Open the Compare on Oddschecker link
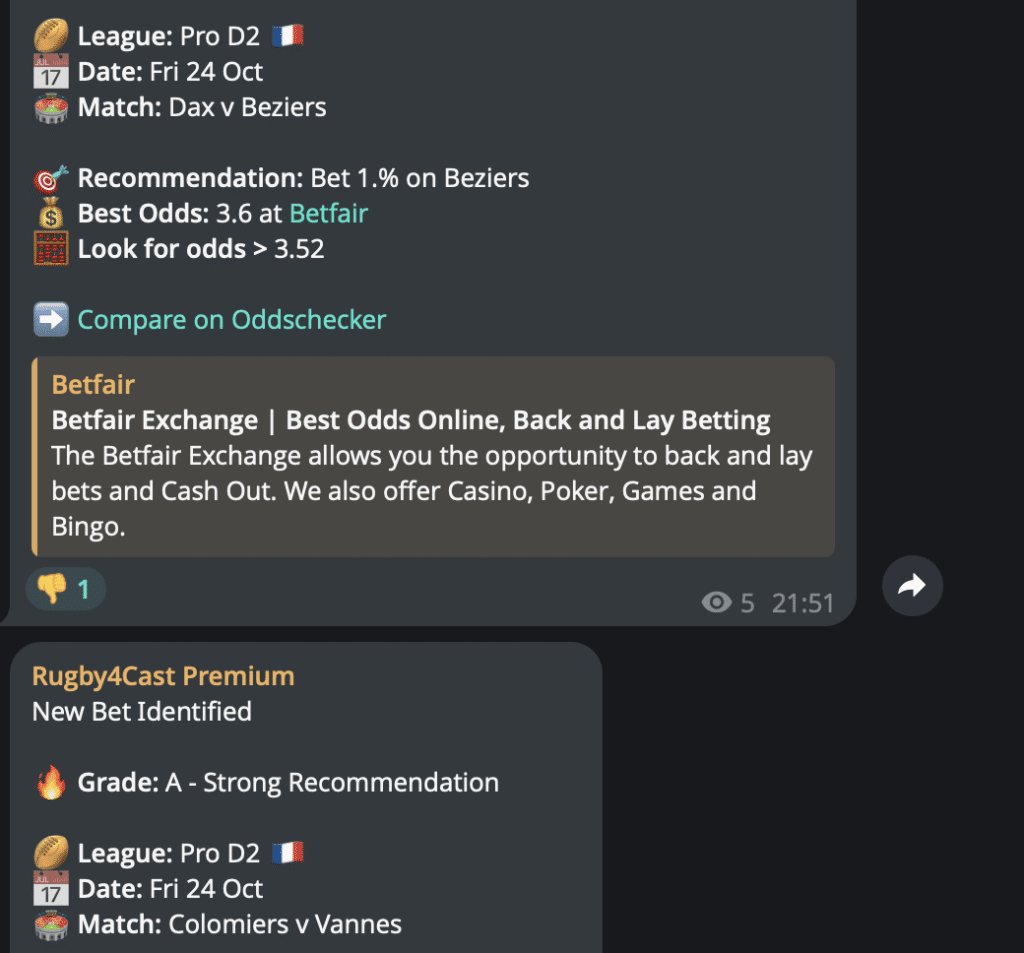This screenshot has height=953, width=1024. tap(231, 320)
